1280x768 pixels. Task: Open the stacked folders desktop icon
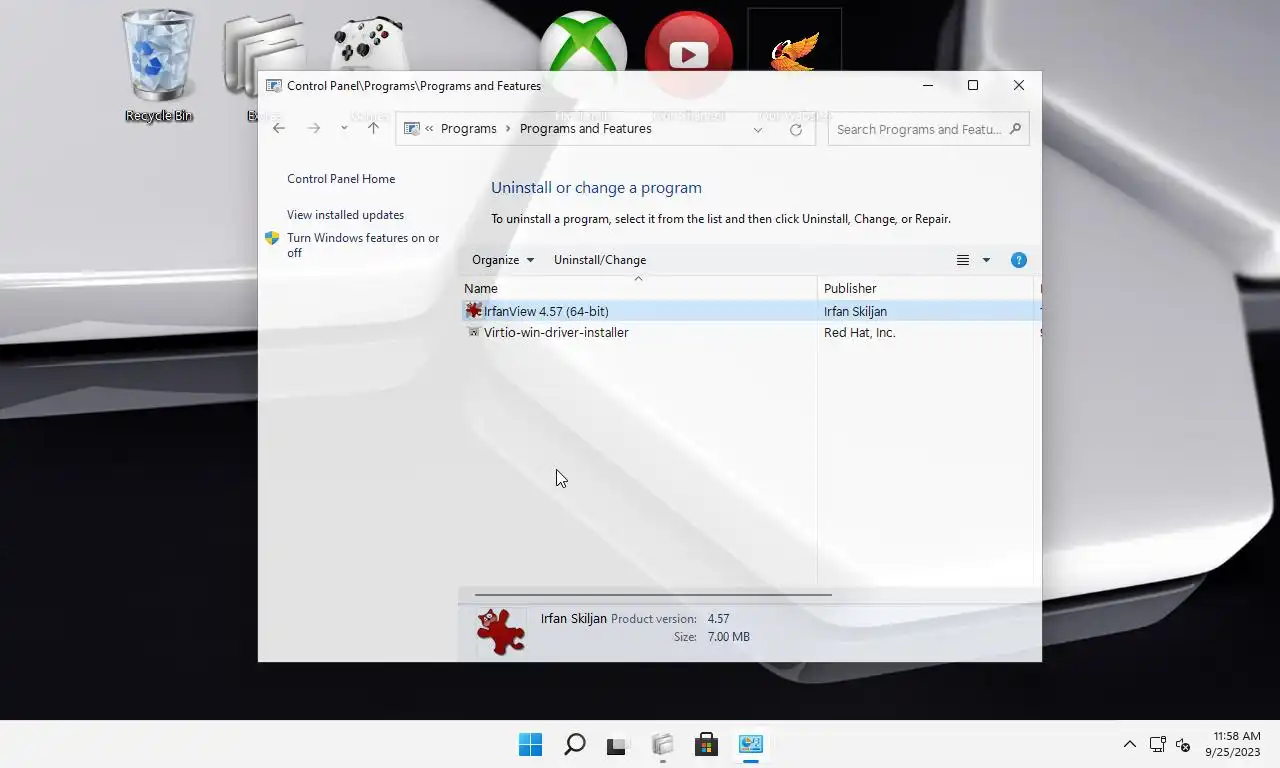tap(263, 56)
